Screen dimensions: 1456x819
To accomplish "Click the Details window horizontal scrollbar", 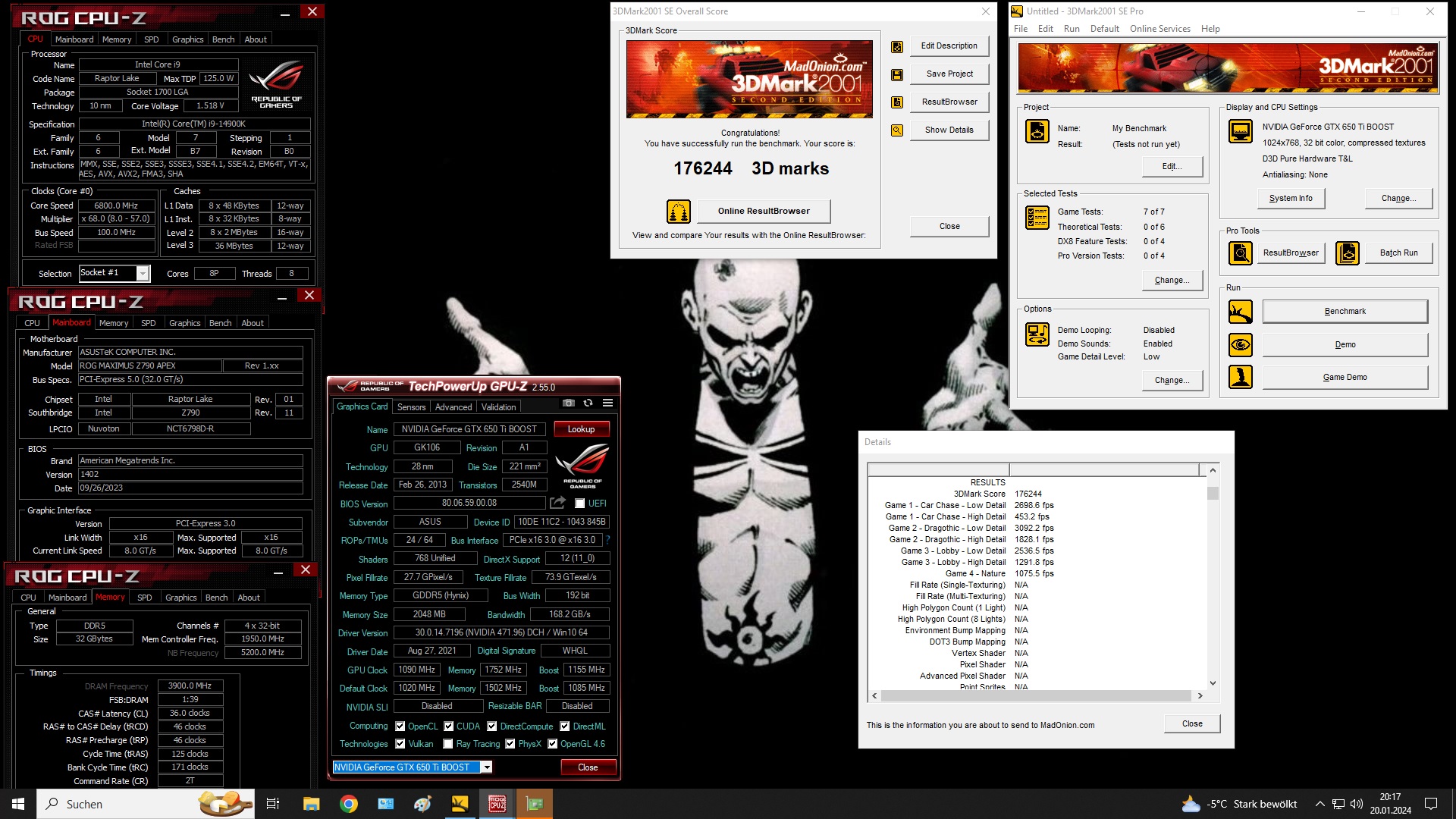I will click(x=1036, y=695).
